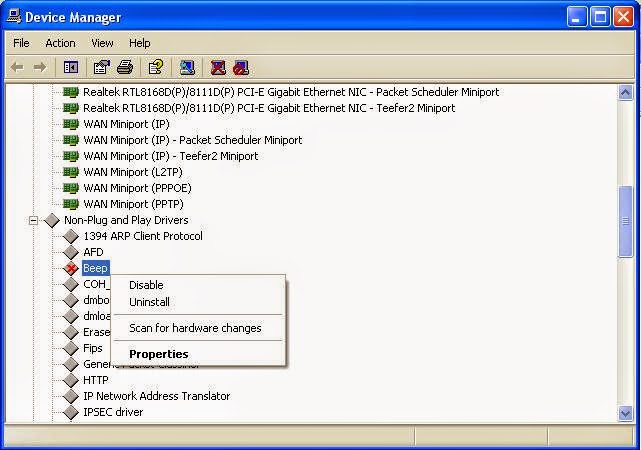
Task: Click icon beside WAN Miniport (PPTP)
Action: coord(71,204)
